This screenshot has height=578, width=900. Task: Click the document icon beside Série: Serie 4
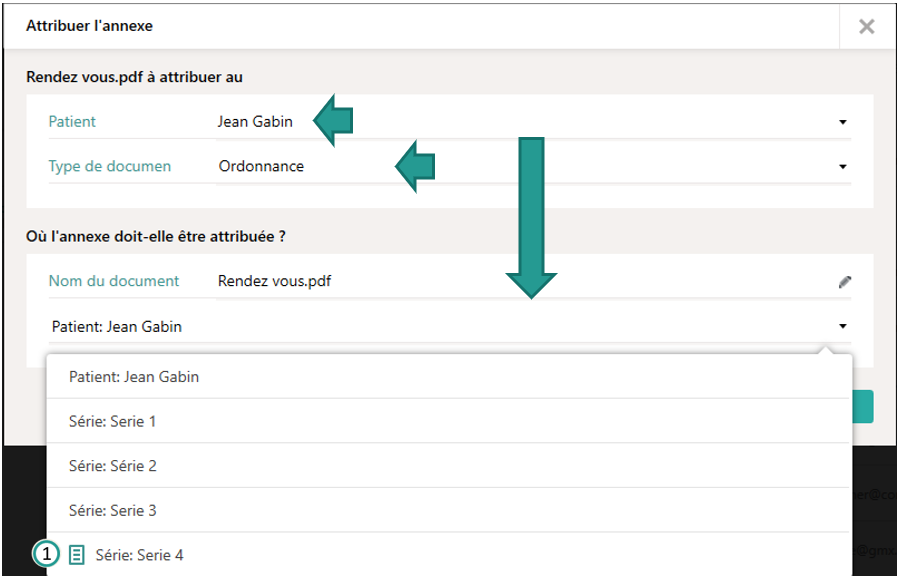76,555
